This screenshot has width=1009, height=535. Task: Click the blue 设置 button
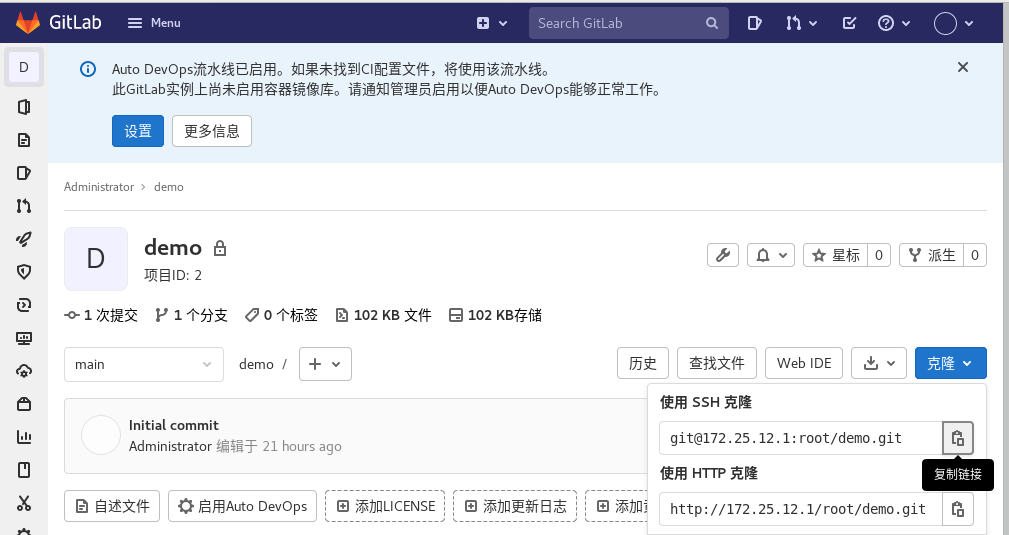[x=138, y=131]
